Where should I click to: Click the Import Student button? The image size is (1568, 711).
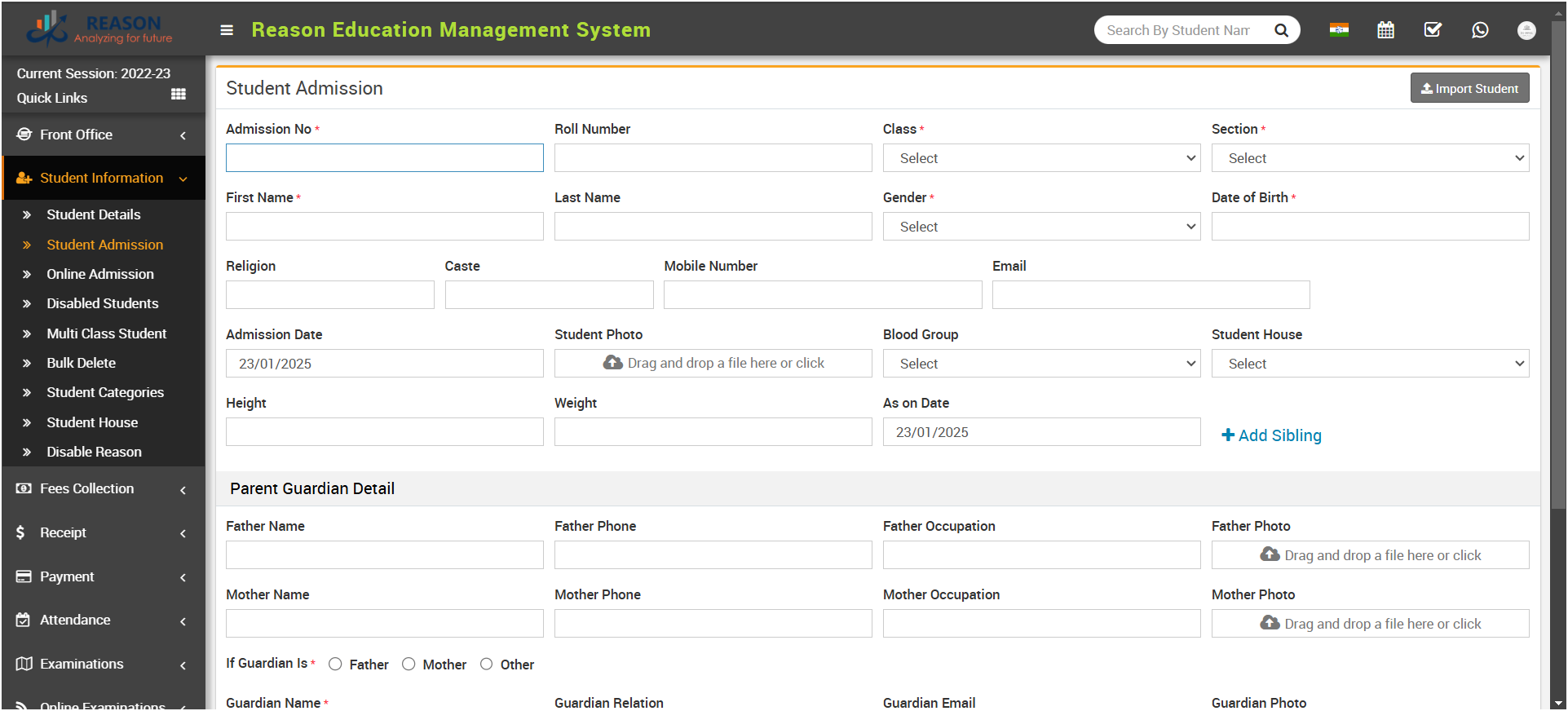click(1469, 88)
